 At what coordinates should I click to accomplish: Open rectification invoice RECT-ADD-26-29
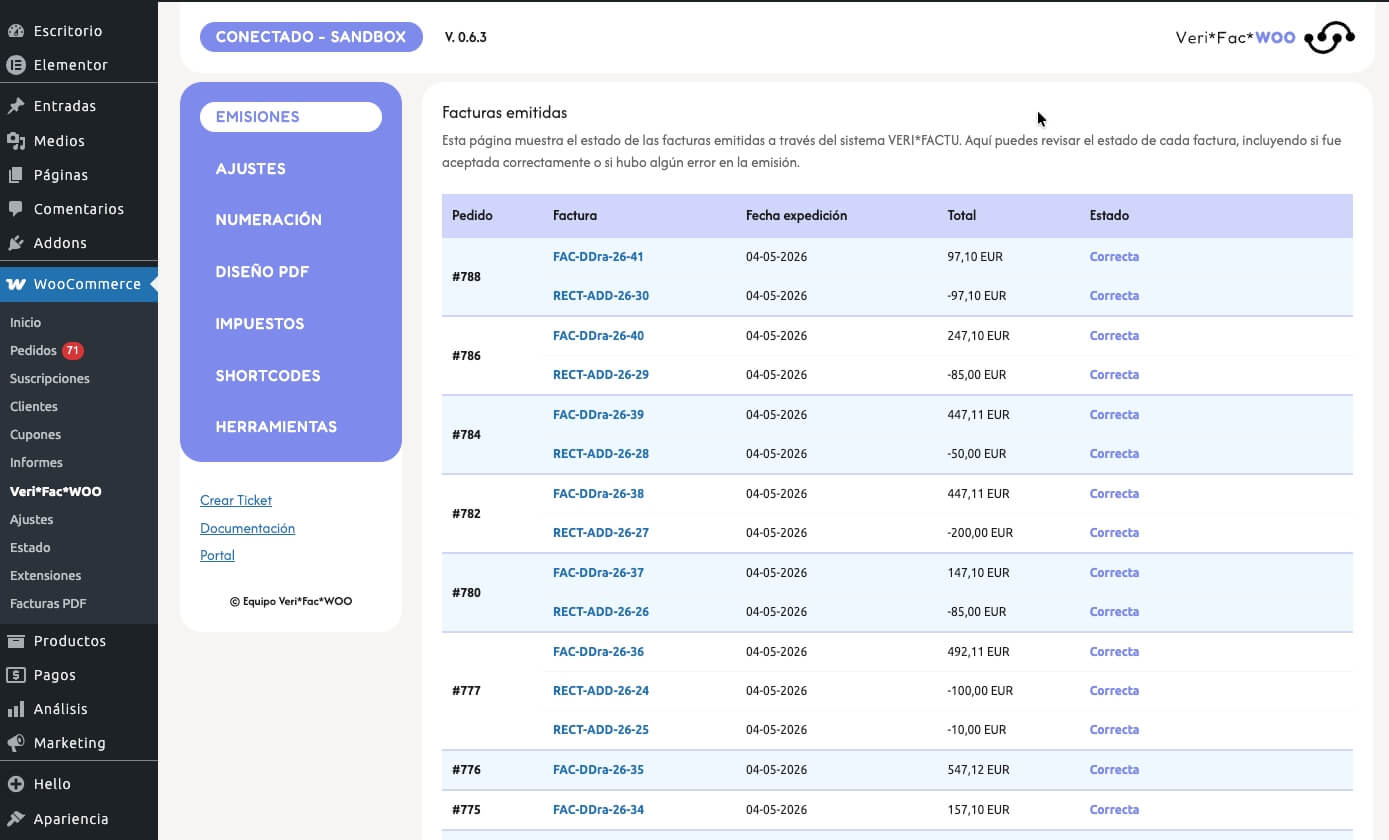(x=601, y=375)
